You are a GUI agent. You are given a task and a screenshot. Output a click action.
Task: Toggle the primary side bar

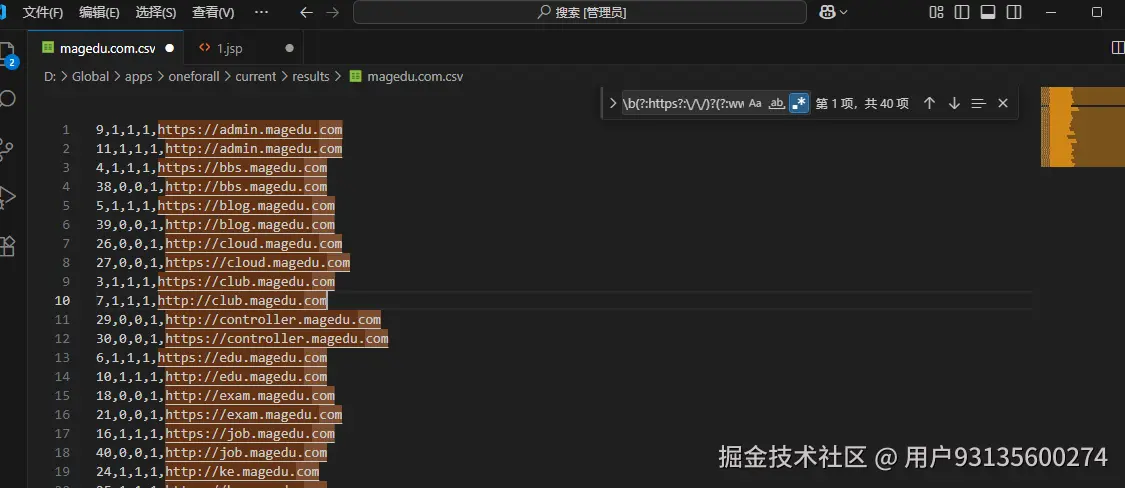[962, 12]
